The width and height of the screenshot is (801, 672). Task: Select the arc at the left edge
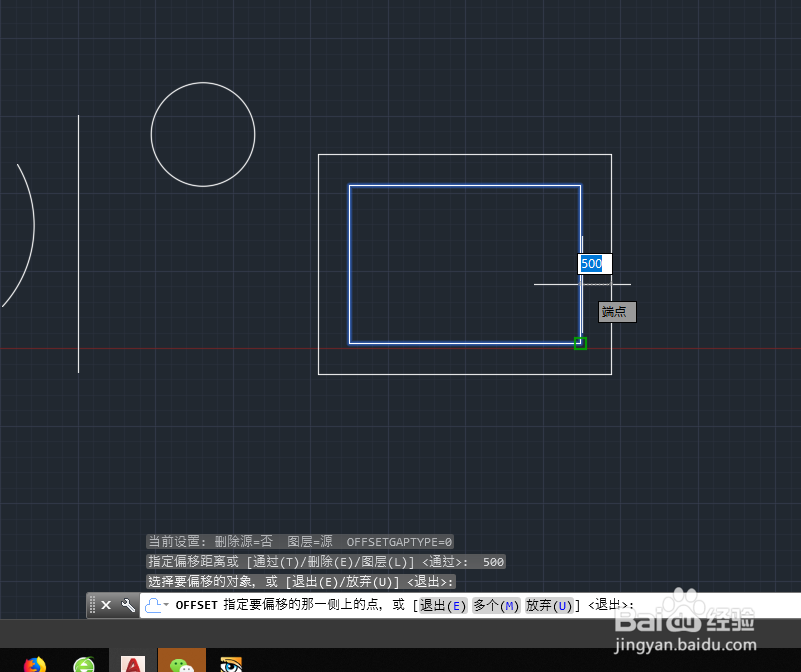click(x=34, y=225)
